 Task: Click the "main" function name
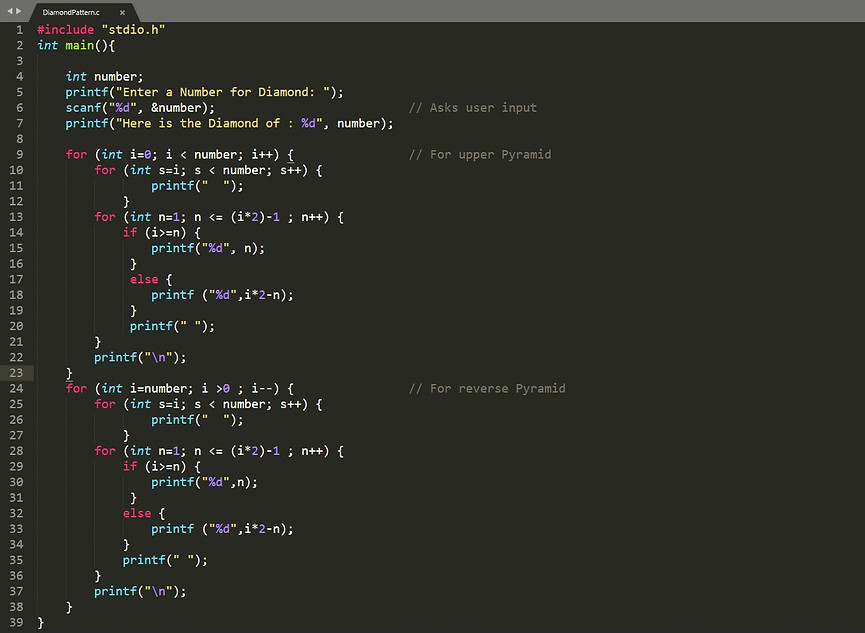pos(79,45)
